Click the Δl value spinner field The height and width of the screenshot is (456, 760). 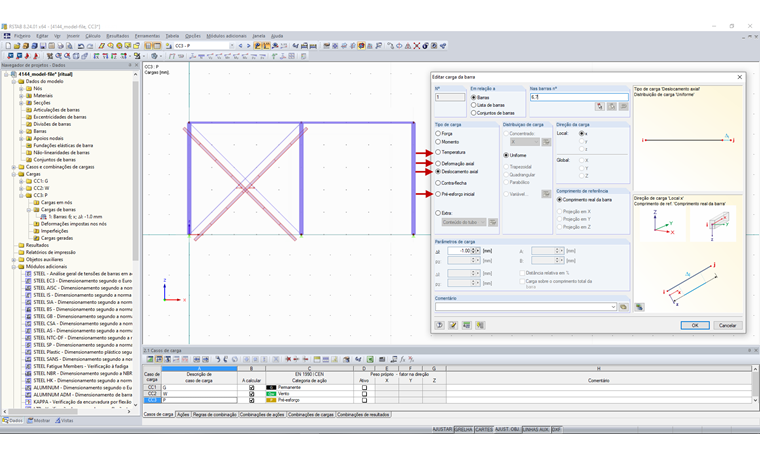[463, 251]
